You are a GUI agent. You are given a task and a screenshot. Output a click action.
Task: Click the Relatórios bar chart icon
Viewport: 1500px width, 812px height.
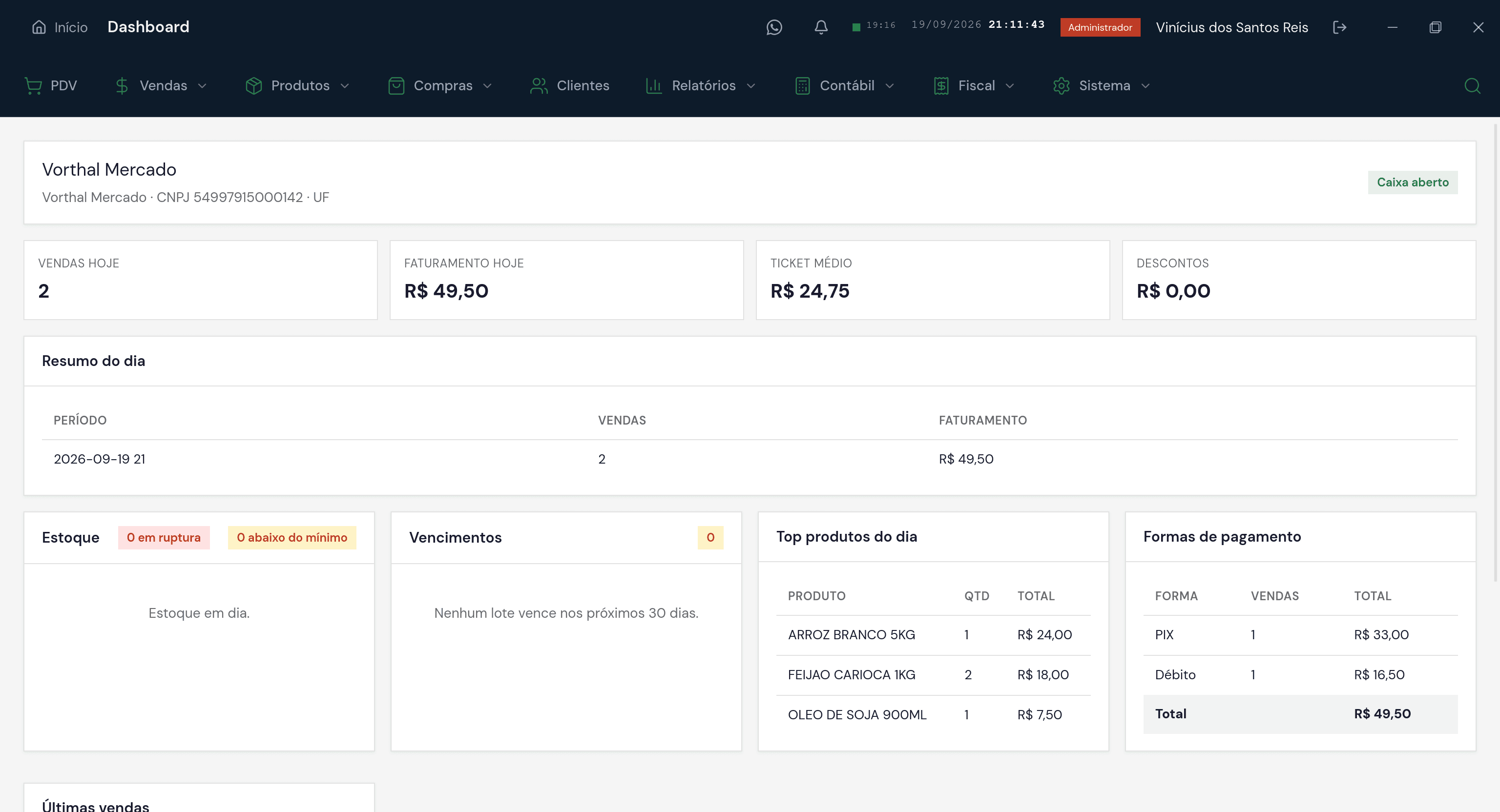(654, 85)
